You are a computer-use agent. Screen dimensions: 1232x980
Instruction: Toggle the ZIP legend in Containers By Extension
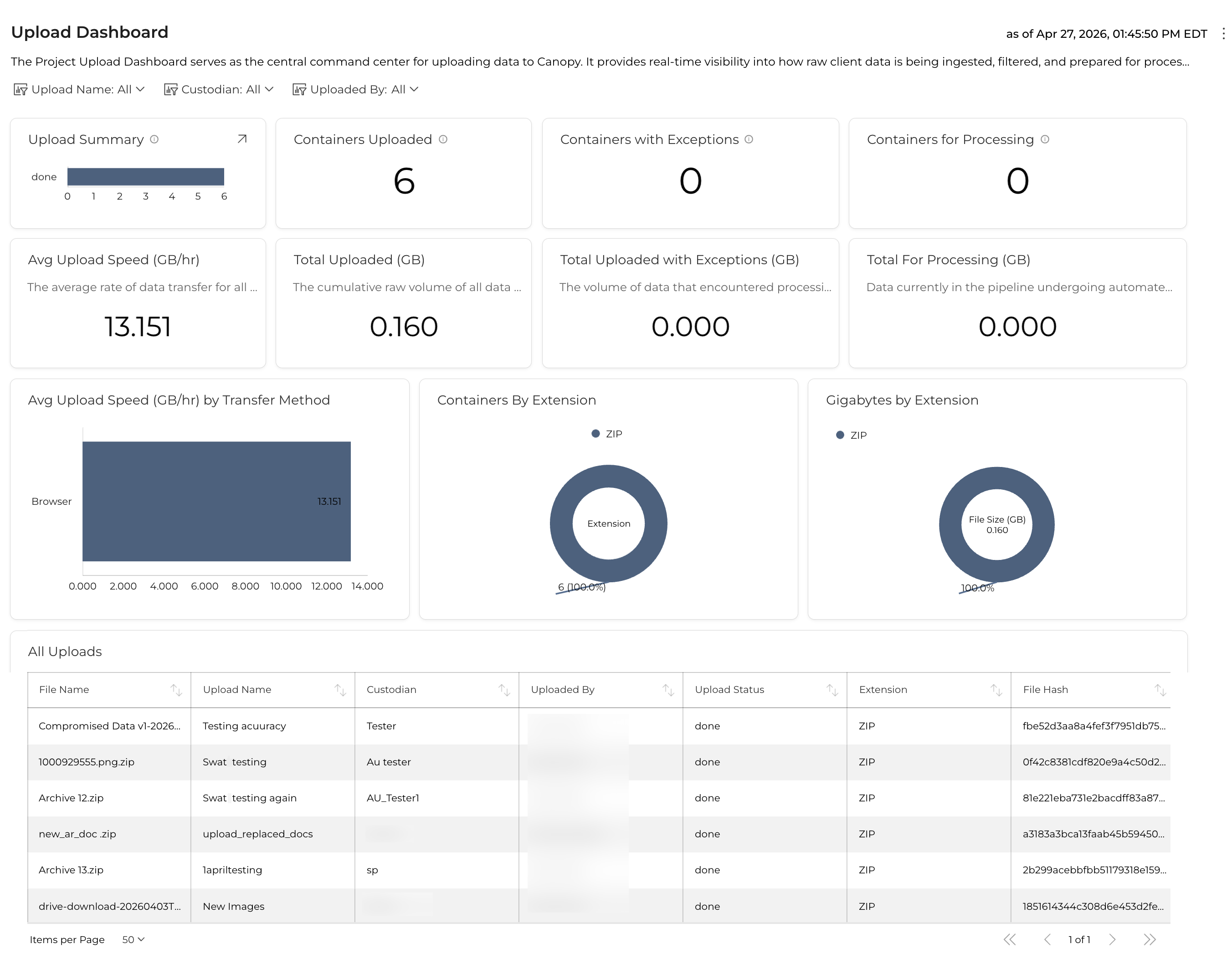coord(607,433)
